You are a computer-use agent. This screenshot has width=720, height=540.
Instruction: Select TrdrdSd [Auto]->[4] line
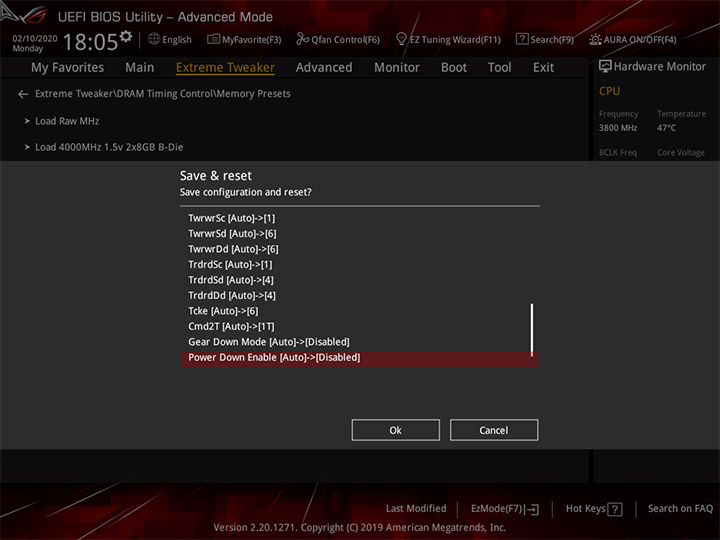pyautogui.click(x=231, y=280)
